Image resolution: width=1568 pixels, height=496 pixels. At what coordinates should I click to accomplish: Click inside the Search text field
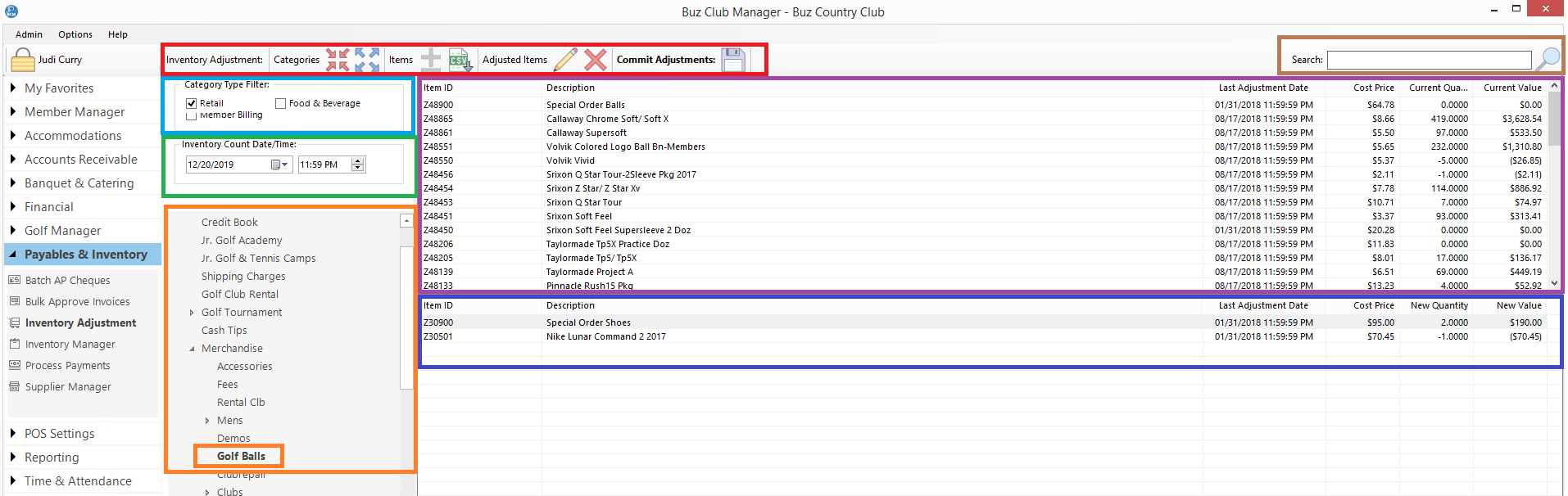click(x=1429, y=60)
